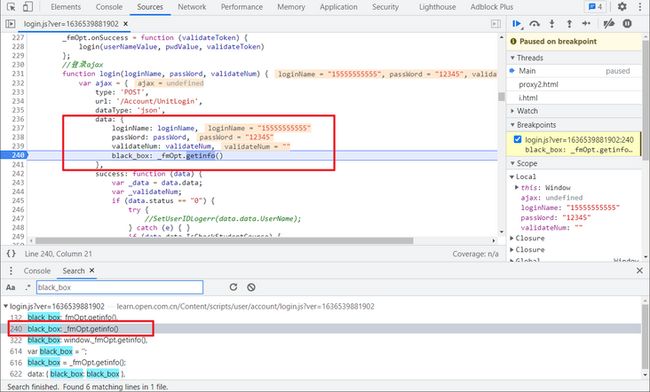Clear the search results

click(x=251, y=287)
